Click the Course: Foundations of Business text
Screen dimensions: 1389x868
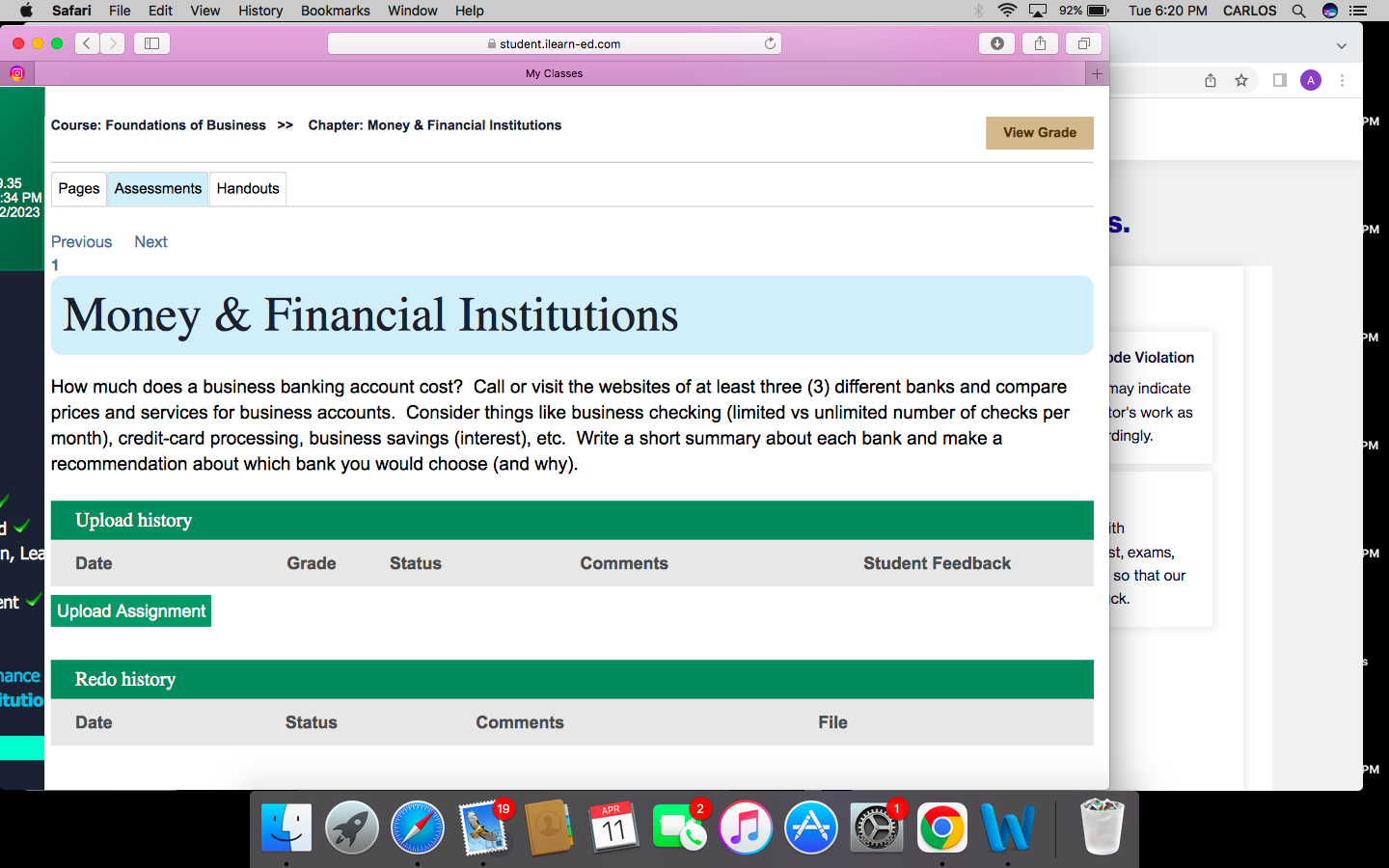pyautogui.click(x=158, y=125)
